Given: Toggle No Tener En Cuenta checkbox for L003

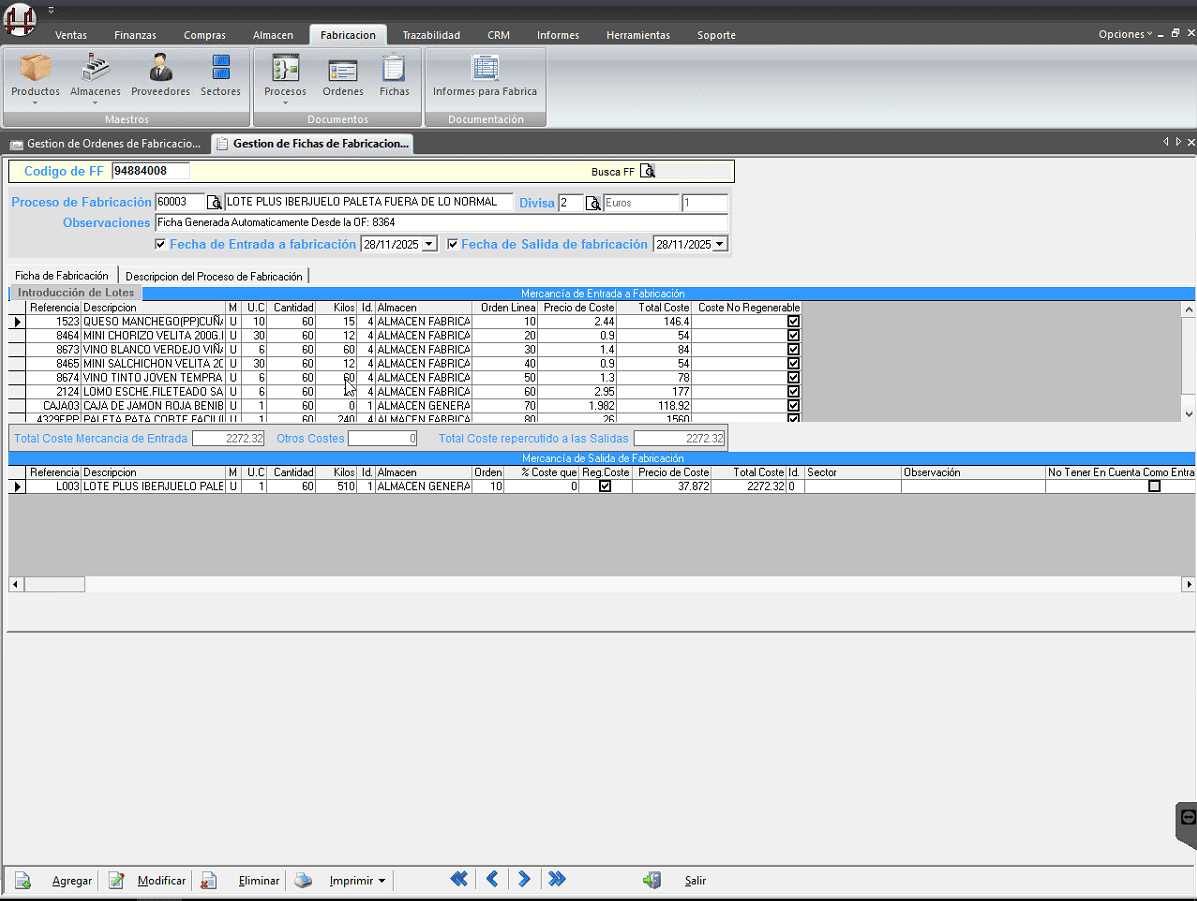Looking at the screenshot, I should pyautogui.click(x=1154, y=486).
